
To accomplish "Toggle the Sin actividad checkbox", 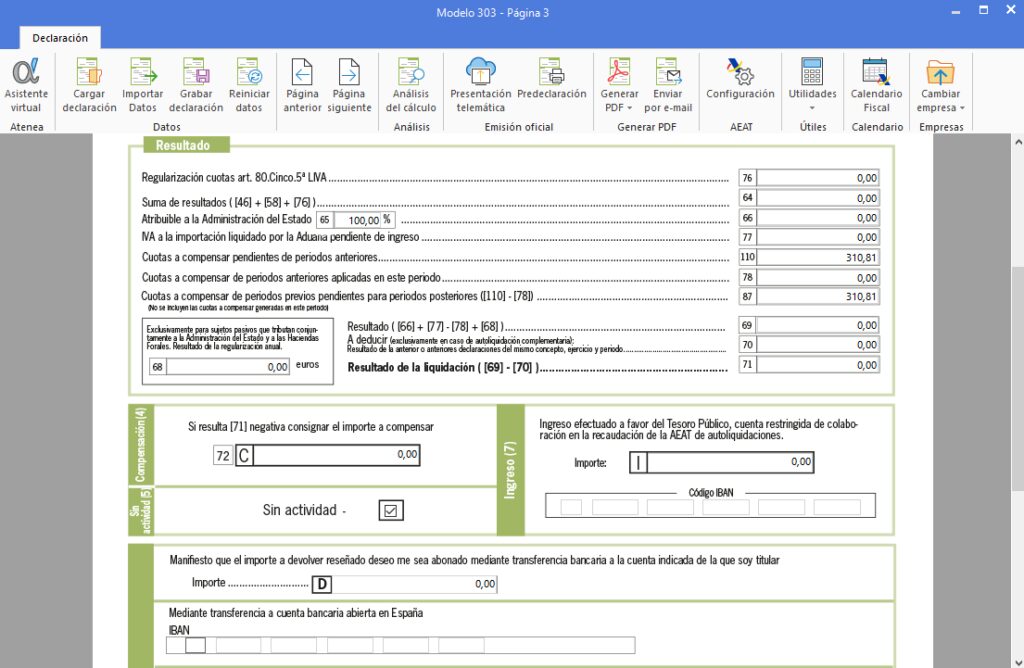I will click(x=391, y=510).
